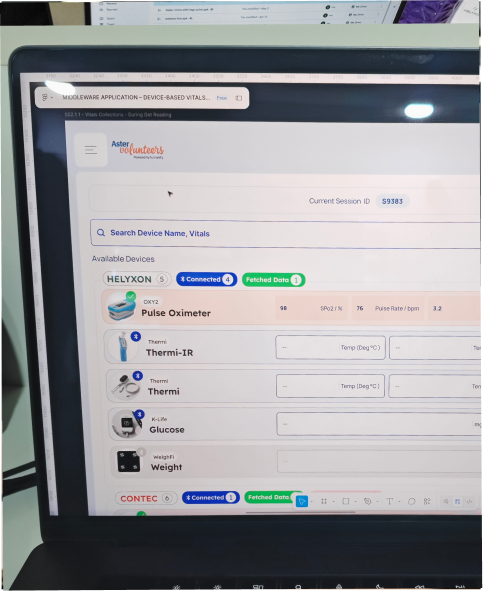
Task: Expand the Move tool options arrow
Action: [312, 501]
